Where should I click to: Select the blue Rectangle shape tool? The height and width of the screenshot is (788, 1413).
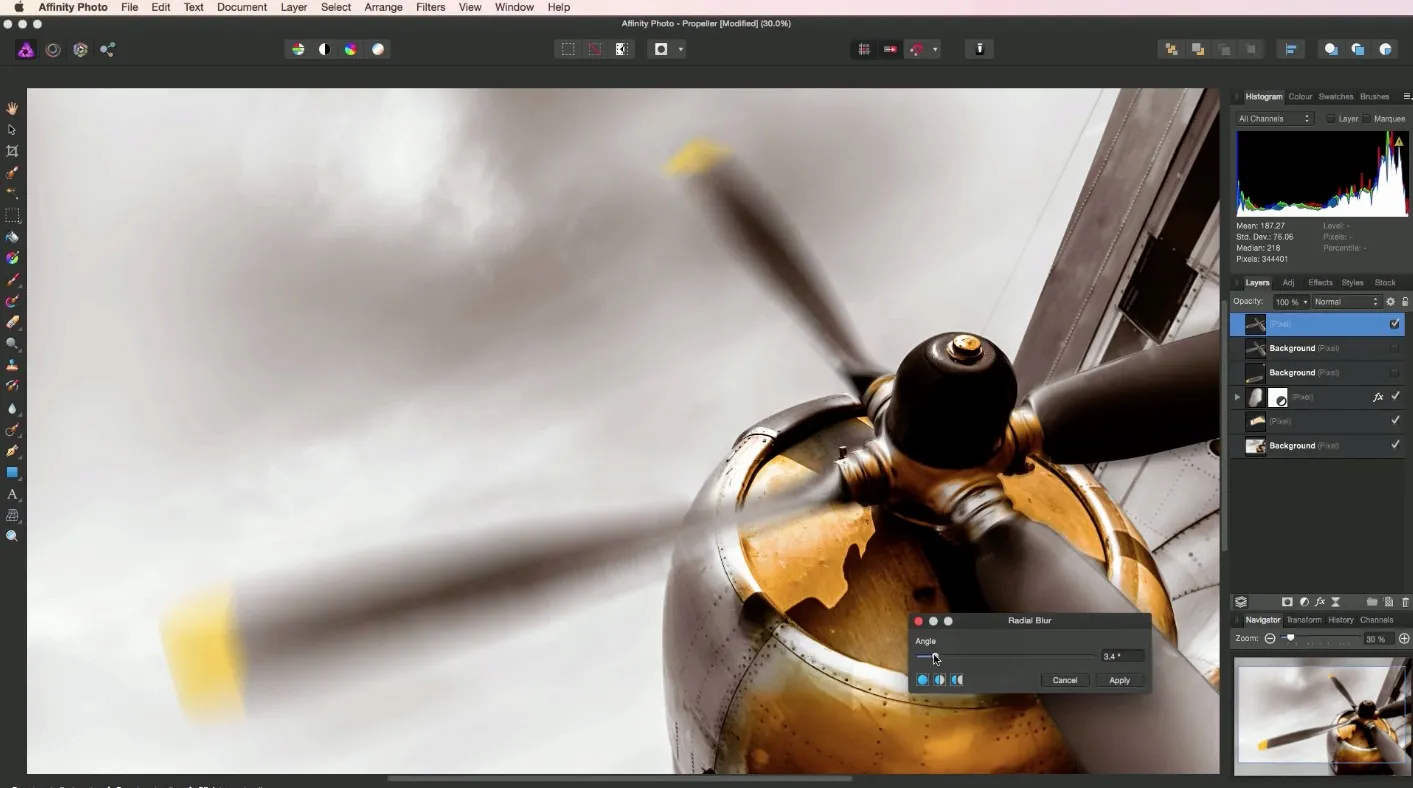pos(12,472)
